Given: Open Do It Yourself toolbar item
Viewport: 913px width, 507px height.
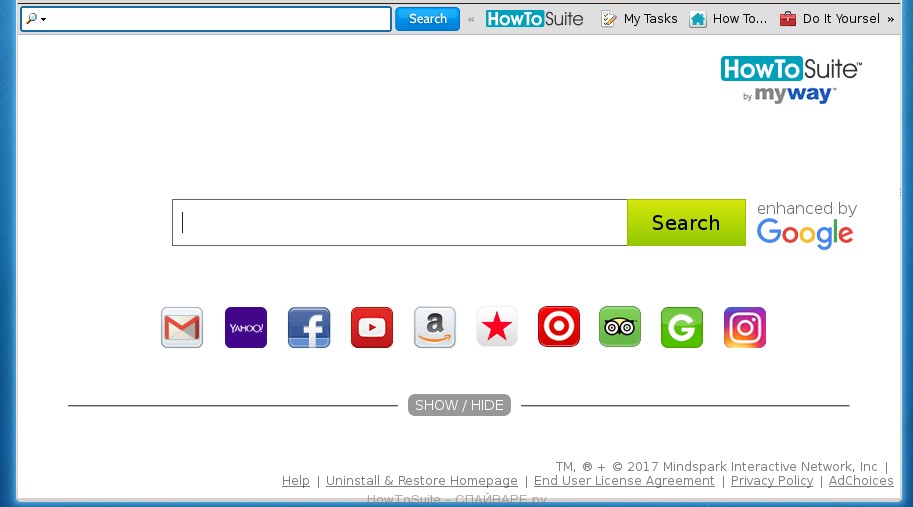Looking at the screenshot, I should [x=830, y=19].
